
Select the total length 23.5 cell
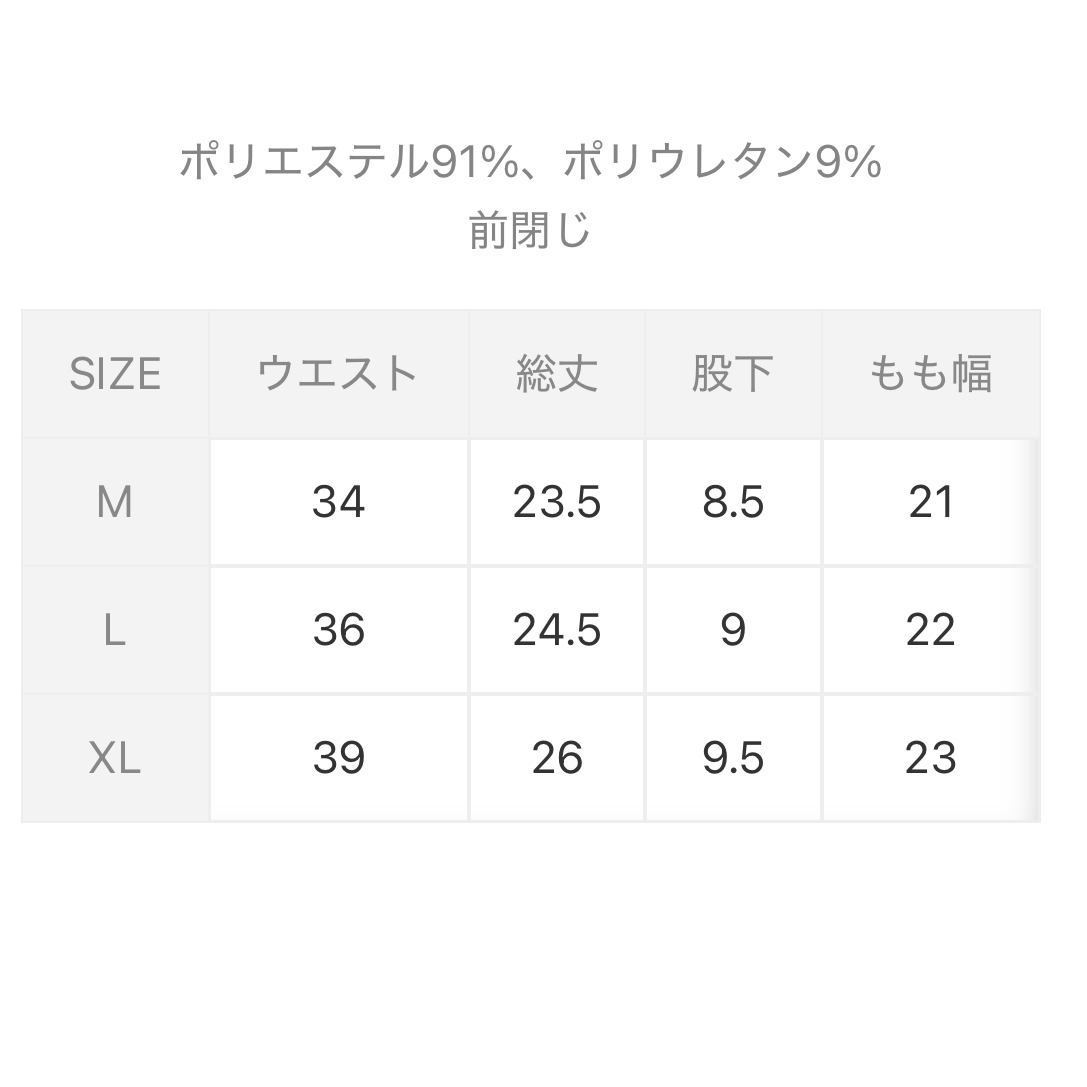(557, 502)
